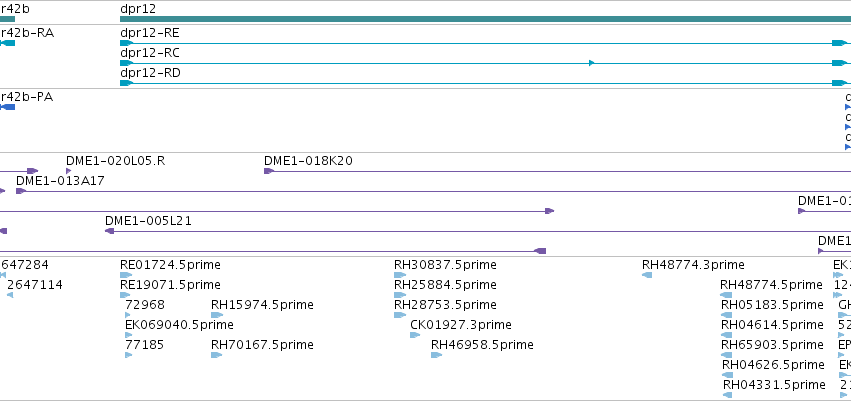Click the r42b-PA protein label
851x401 pixels.
click(27, 98)
